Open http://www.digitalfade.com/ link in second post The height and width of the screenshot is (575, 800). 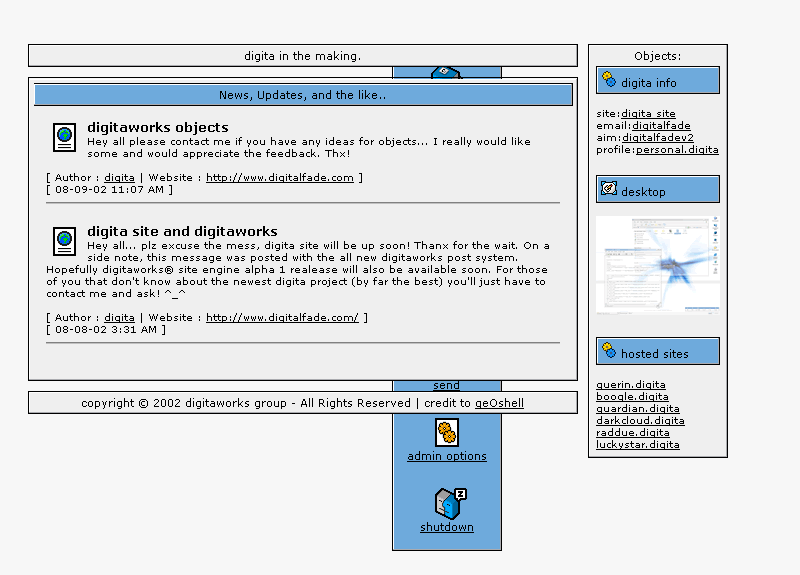(x=282, y=317)
